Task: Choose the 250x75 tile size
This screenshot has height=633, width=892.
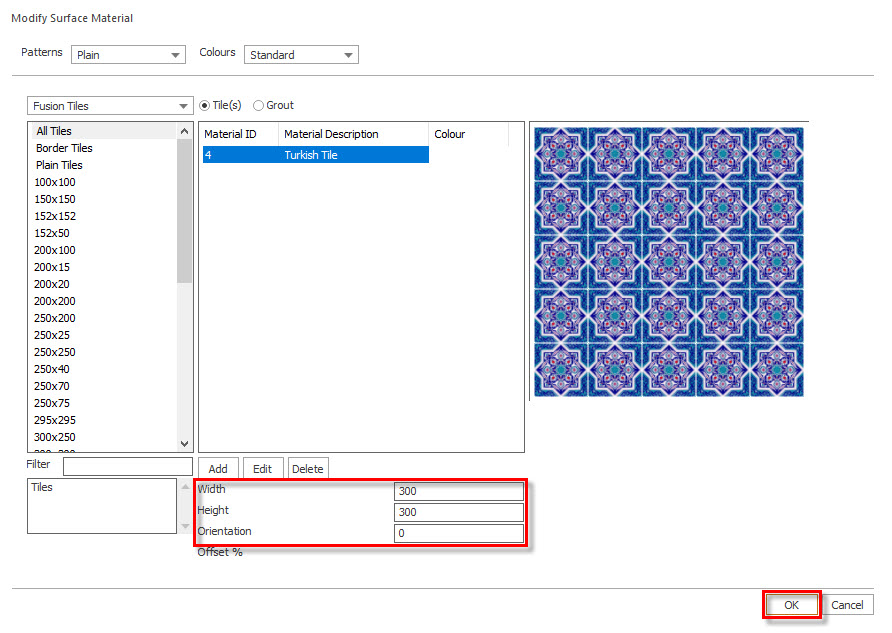Action: point(52,403)
